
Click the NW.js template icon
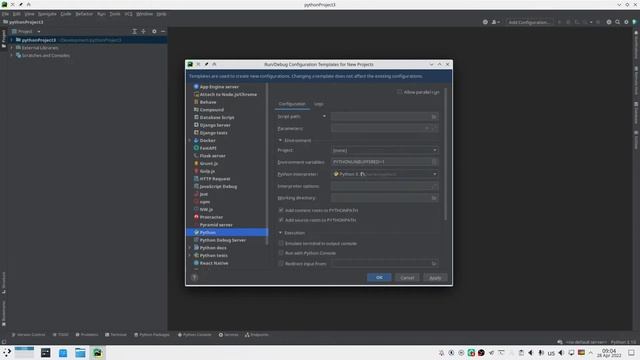pyautogui.click(x=196, y=209)
